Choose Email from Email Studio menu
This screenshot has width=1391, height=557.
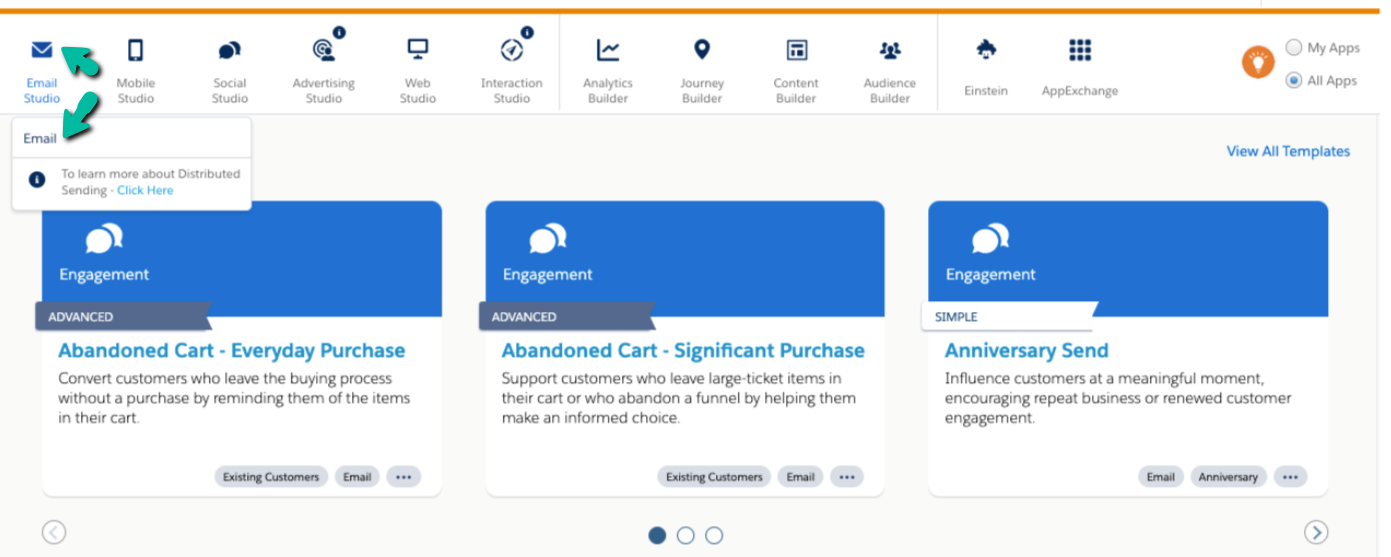click(41, 139)
